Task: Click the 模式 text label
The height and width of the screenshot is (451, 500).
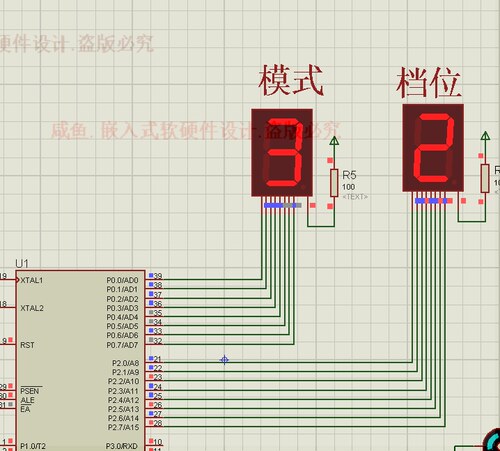Action: pyautogui.click(x=291, y=81)
